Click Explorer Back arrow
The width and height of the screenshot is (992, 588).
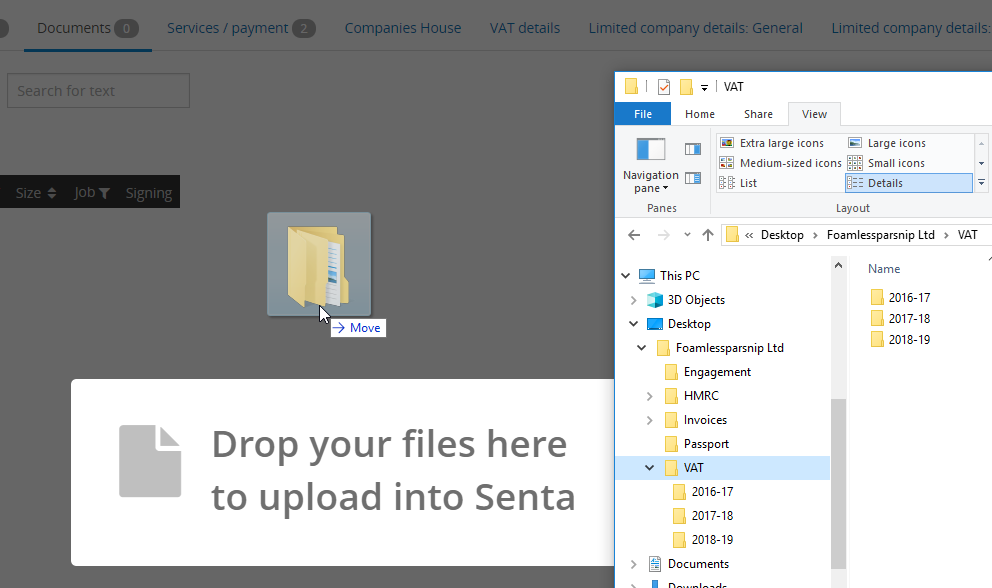coord(634,235)
